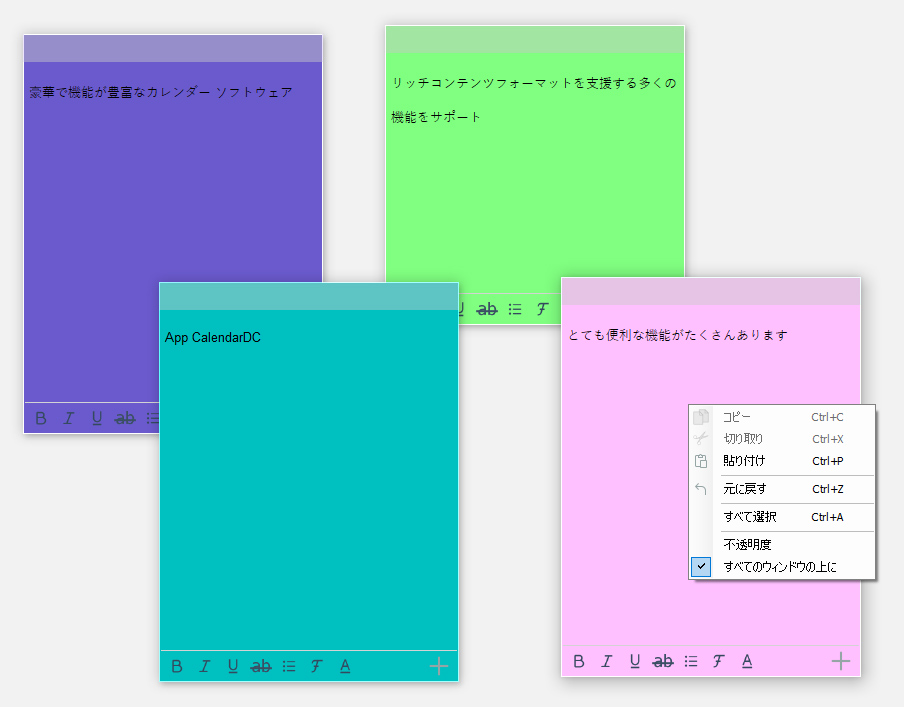Choose 元に戻す from the context menu

782,489
